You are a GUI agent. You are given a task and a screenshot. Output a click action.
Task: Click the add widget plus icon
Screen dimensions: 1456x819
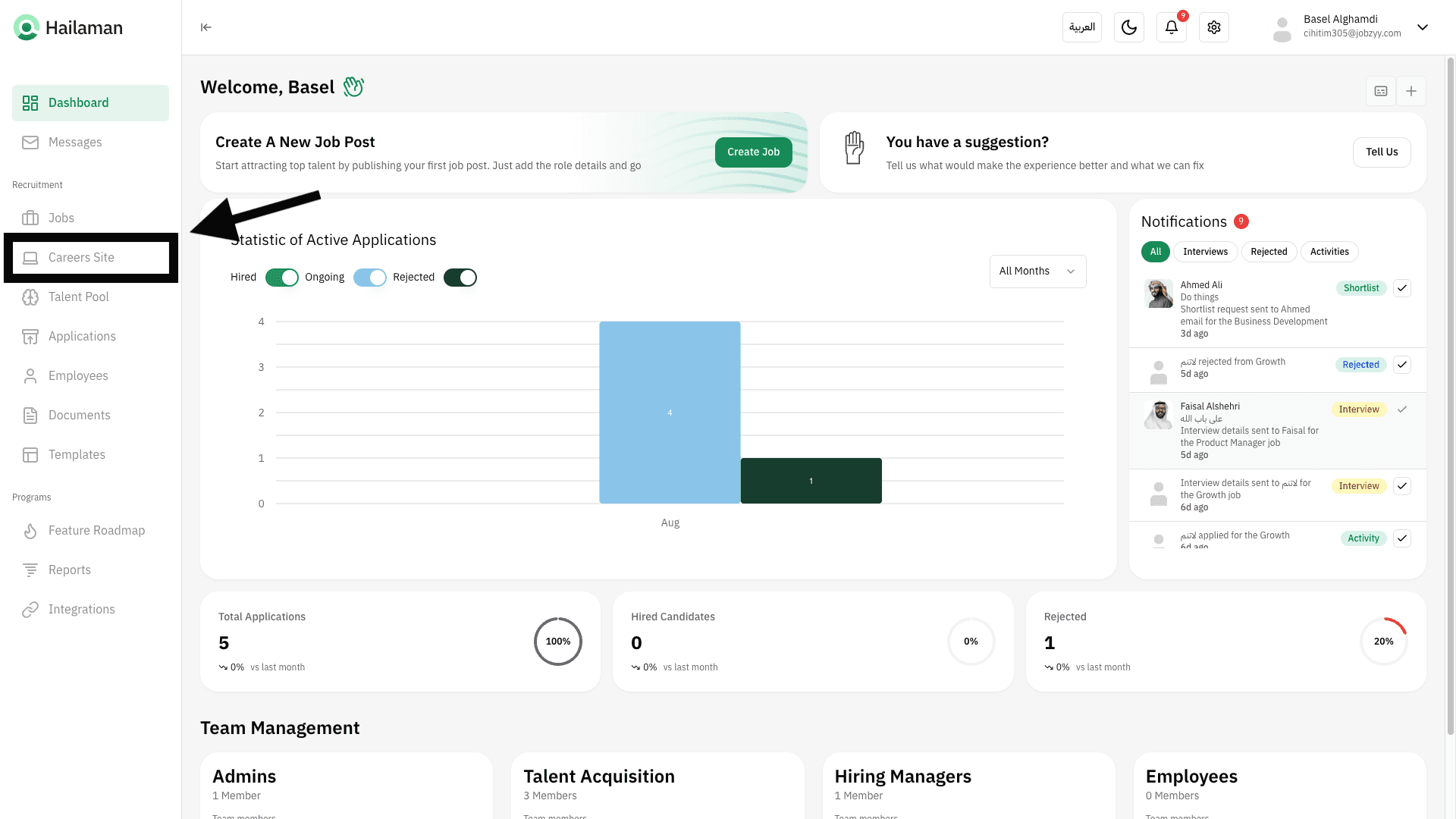1410,91
